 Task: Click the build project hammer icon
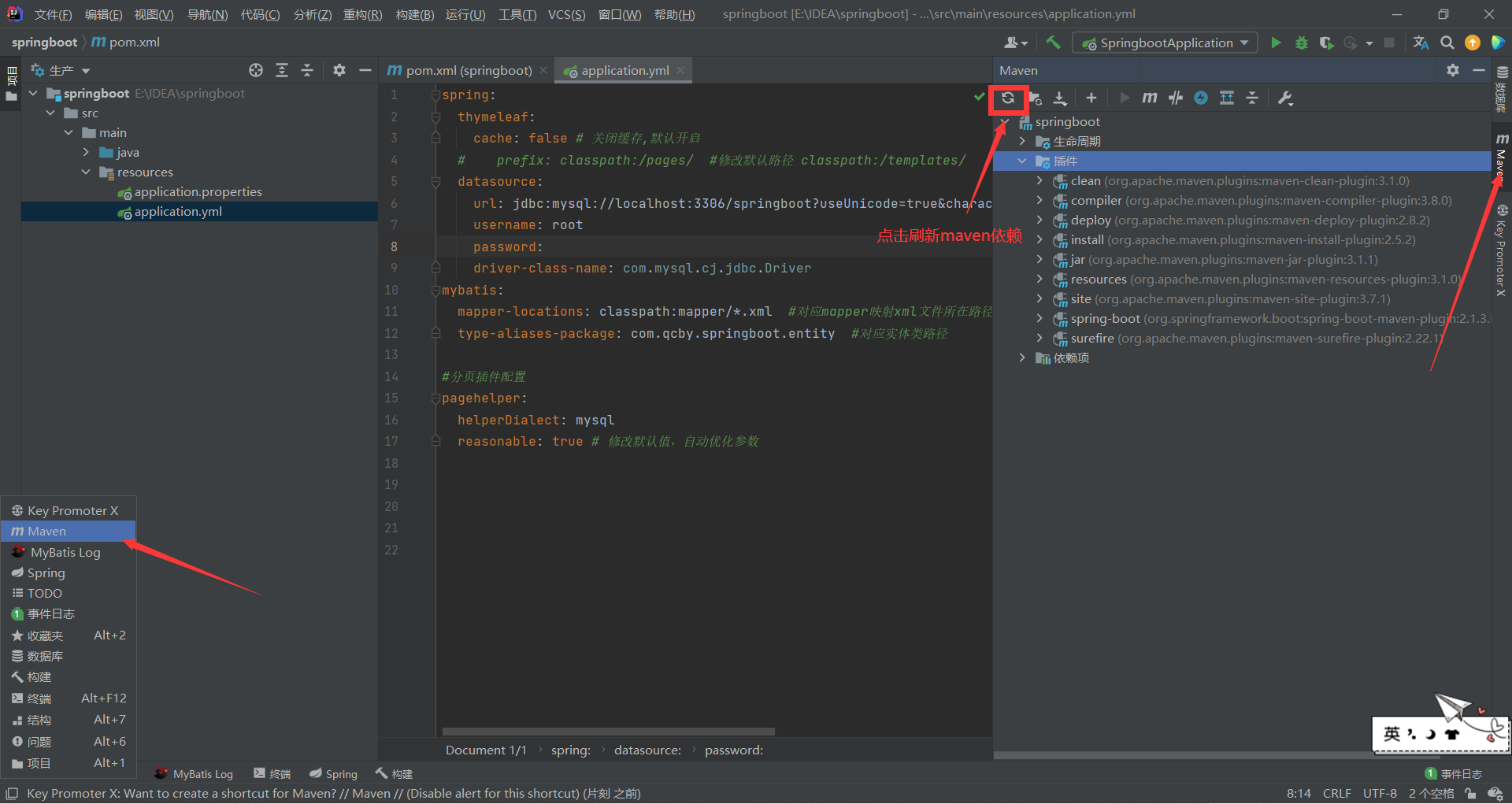[1053, 43]
